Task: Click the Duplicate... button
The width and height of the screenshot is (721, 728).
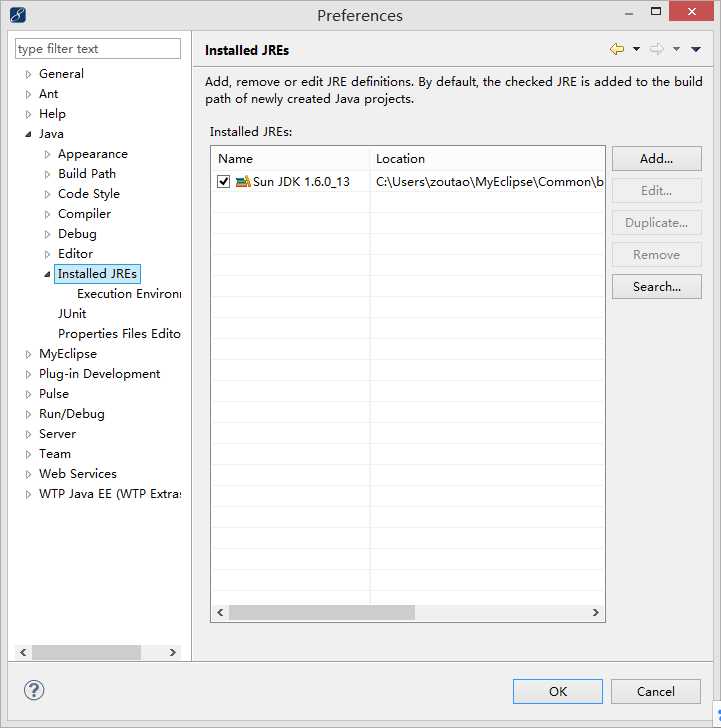Action: 656,223
